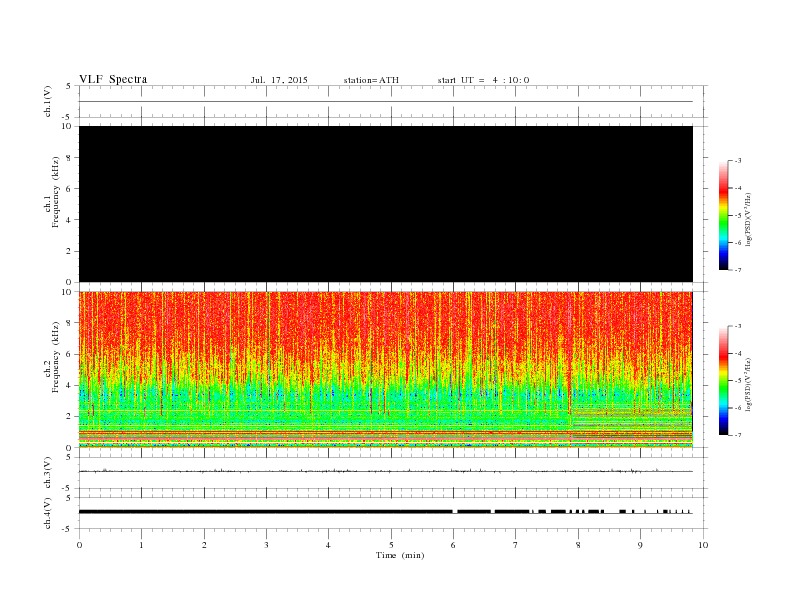The height and width of the screenshot is (612, 792).
Task: Click the "1" tick on Time axis
Action: 141,545
